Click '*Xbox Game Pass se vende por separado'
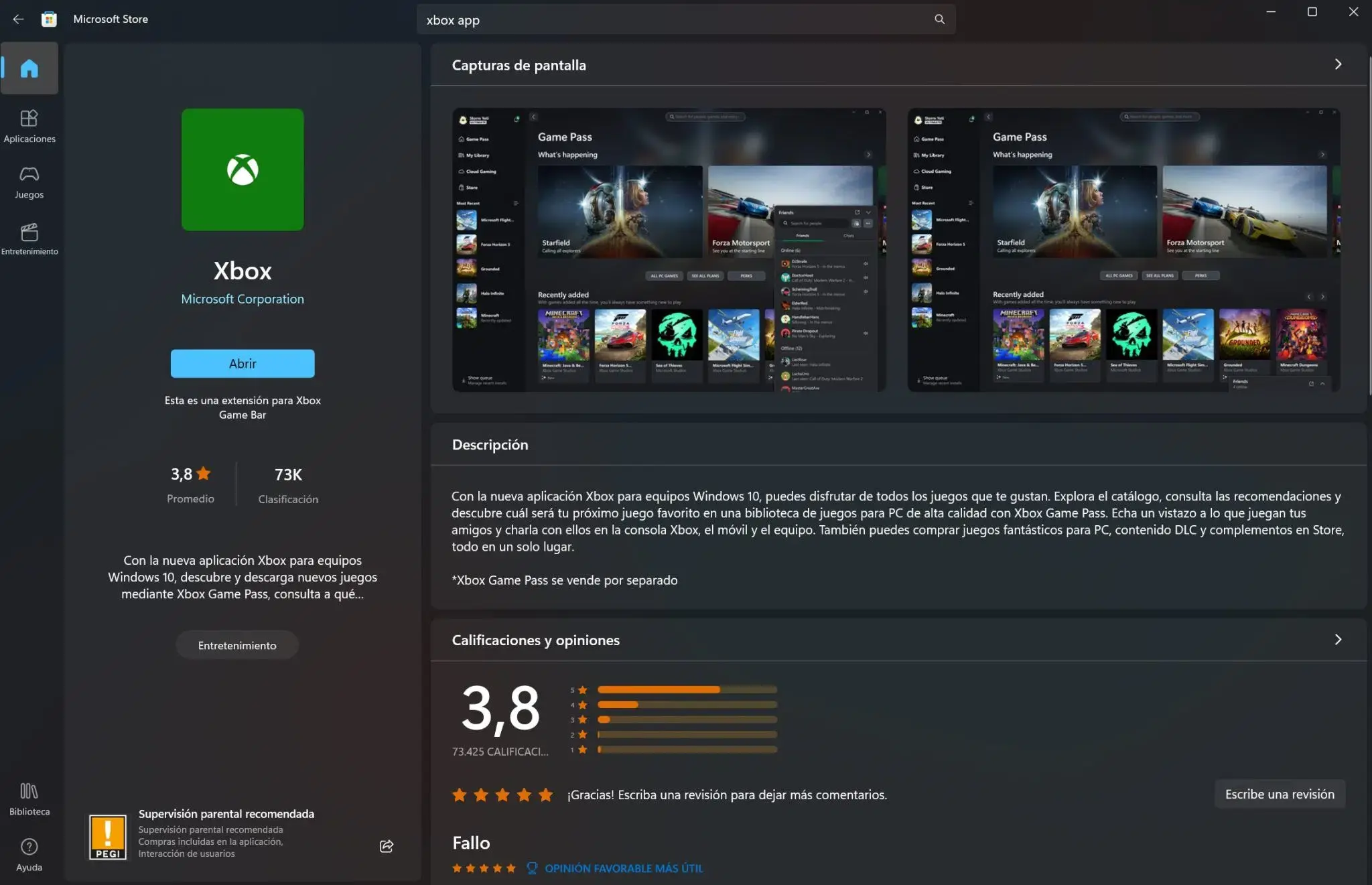1372x885 pixels. (565, 580)
